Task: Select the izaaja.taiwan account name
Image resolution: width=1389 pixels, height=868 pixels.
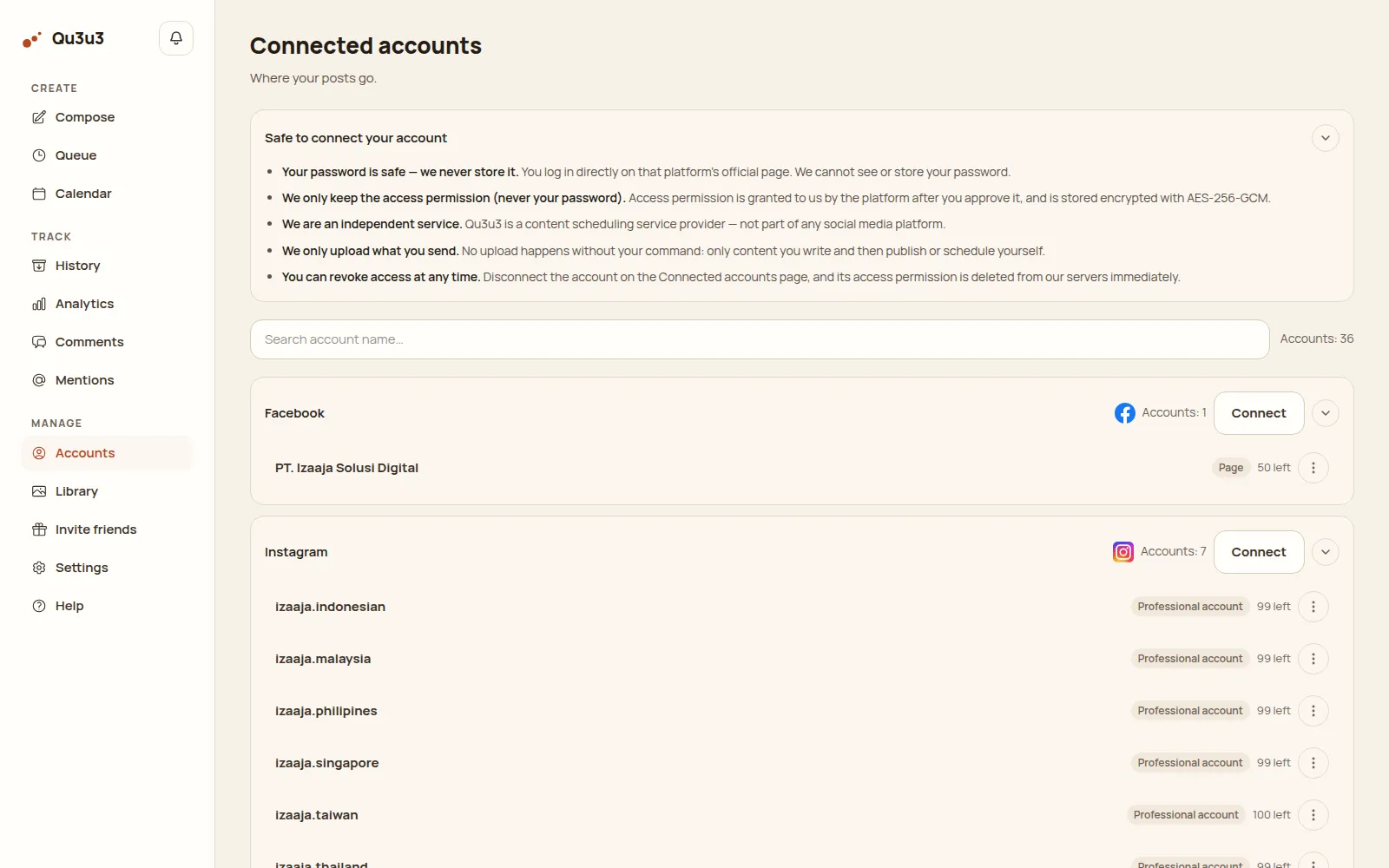Action: tap(317, 815)
